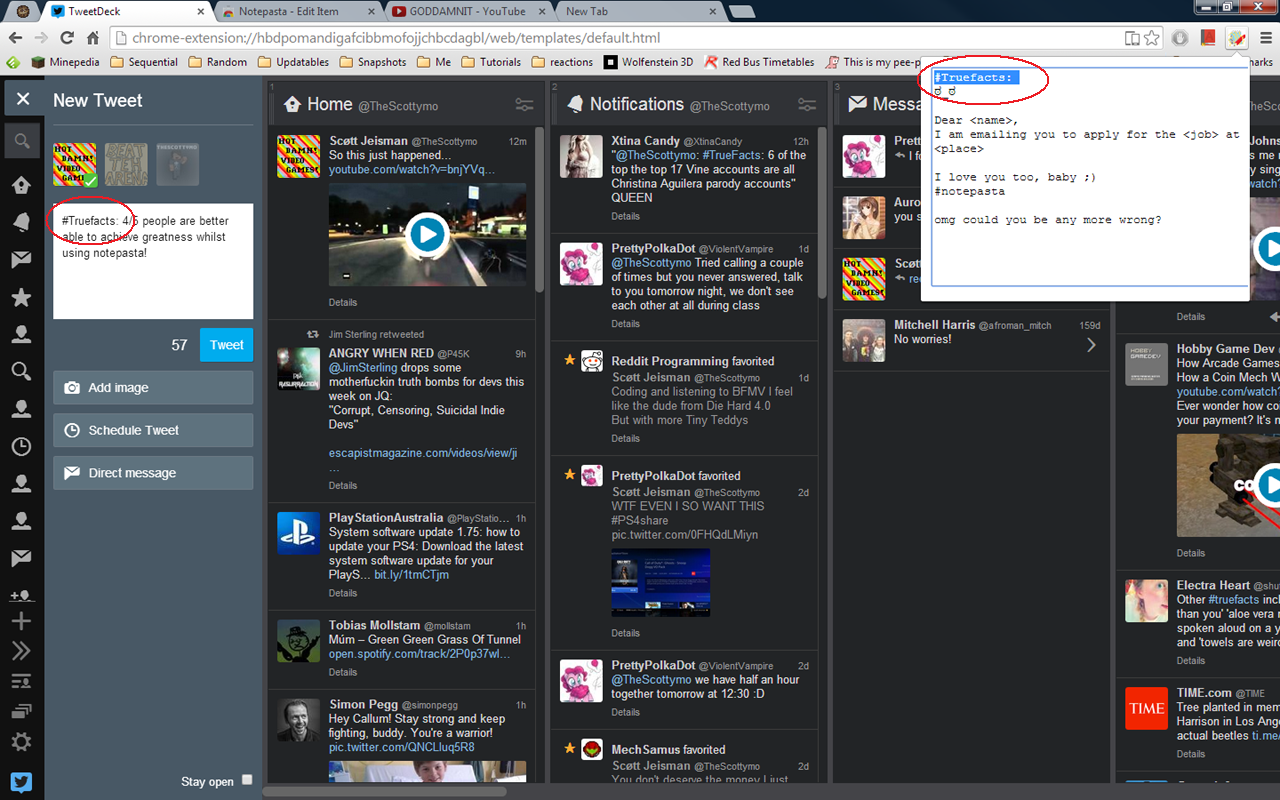The height and width of the screenshot is (800, 1280).
Task: Open the lists icon above the gear
Action: point(21,682)
